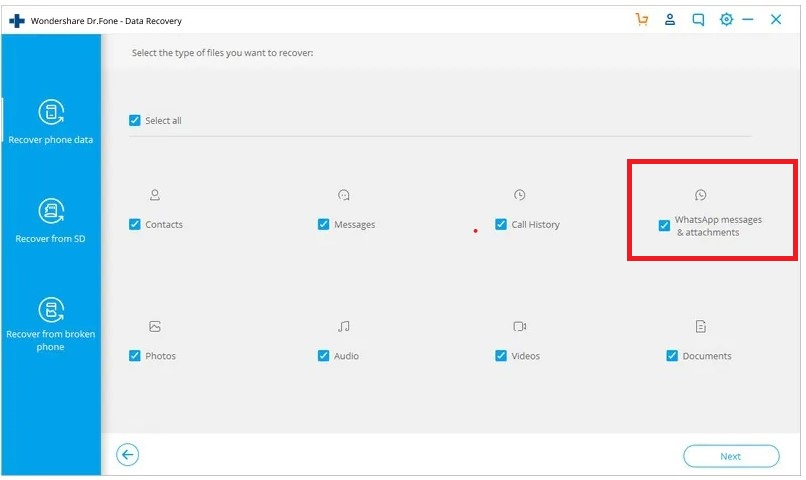Minimize the Dr.Fone window
This screenshot has height=480, width=806.
[748, 20]
